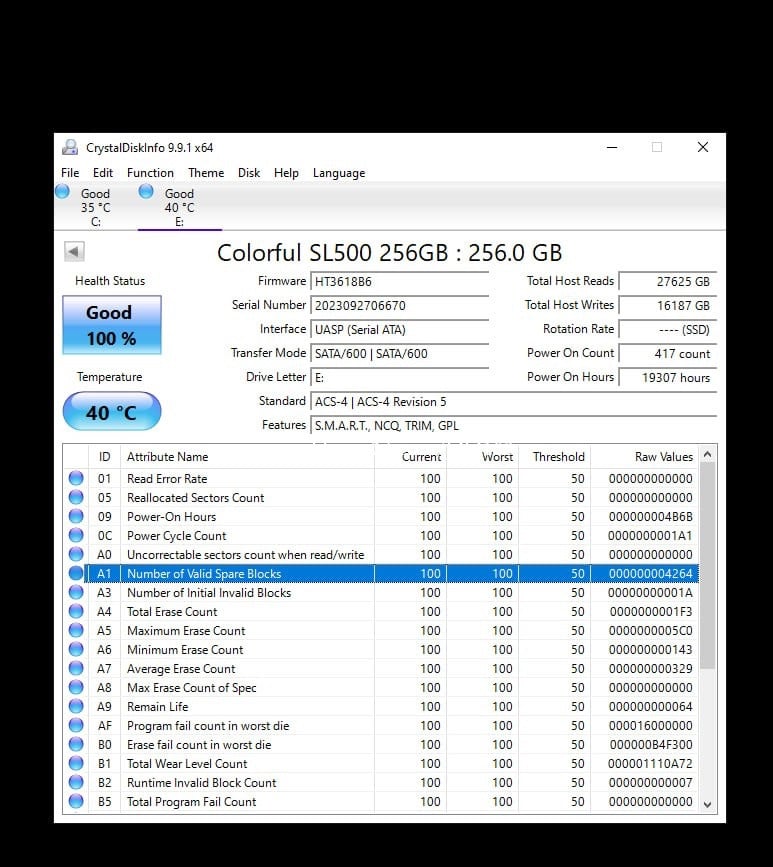Click status icon of Runtime Invalid Block Count
773x867 pixels.
(76, 782)
